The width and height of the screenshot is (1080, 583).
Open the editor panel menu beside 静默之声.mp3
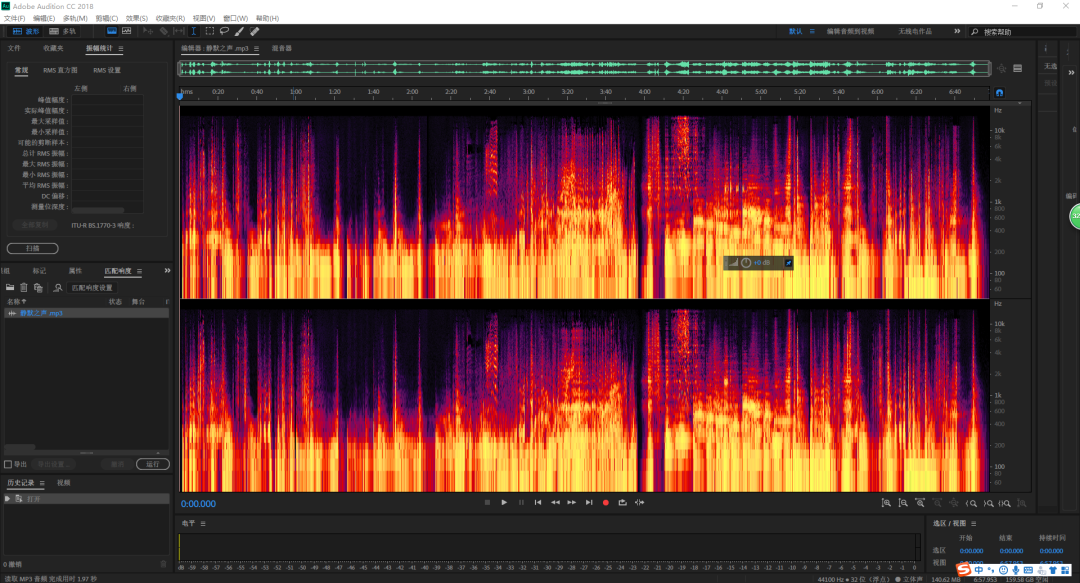coord(256,48)
